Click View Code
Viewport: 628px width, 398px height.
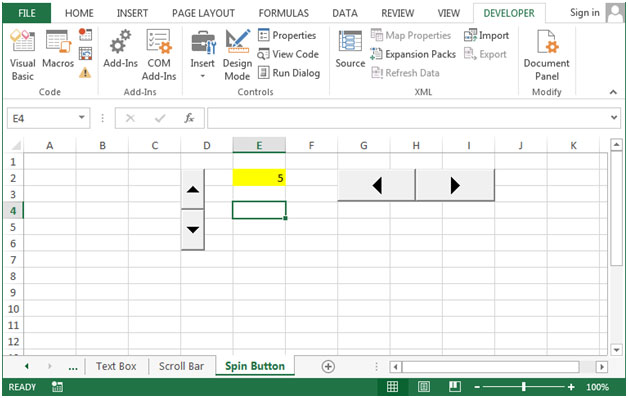point(288,54)
